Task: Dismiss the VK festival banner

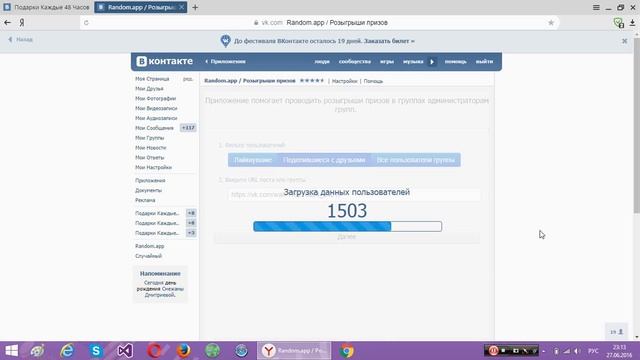Action: tap(624, 41)
